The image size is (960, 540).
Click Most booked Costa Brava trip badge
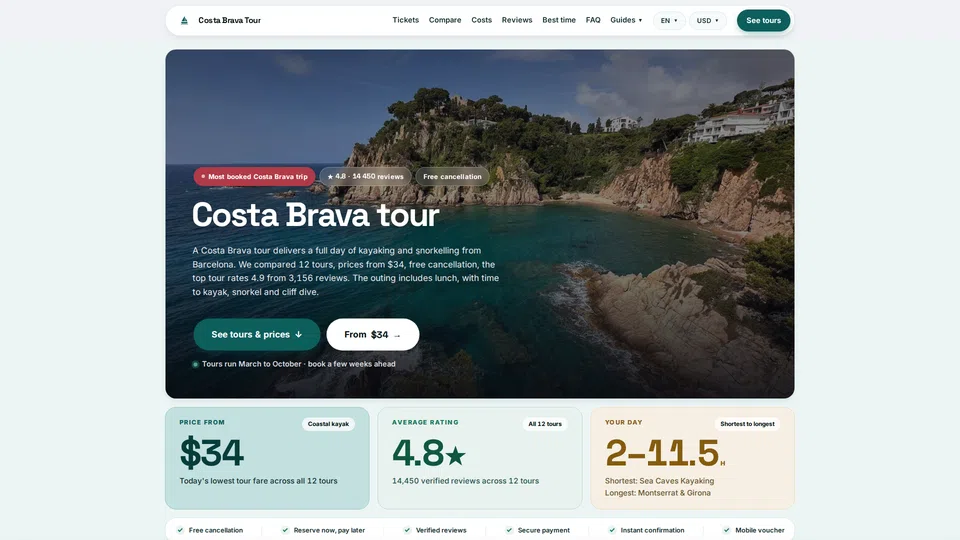coord(255,176)
